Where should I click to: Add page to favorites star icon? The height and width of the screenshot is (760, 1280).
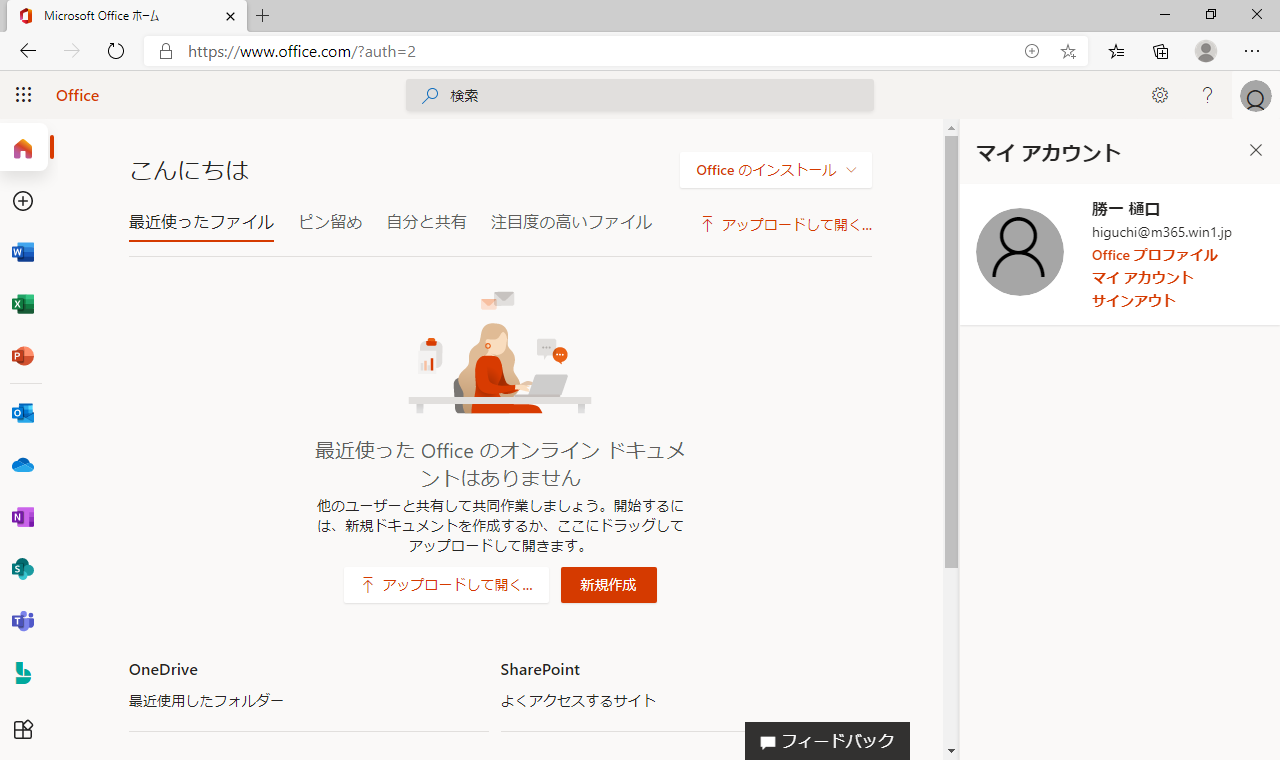tap(1068, 51)
